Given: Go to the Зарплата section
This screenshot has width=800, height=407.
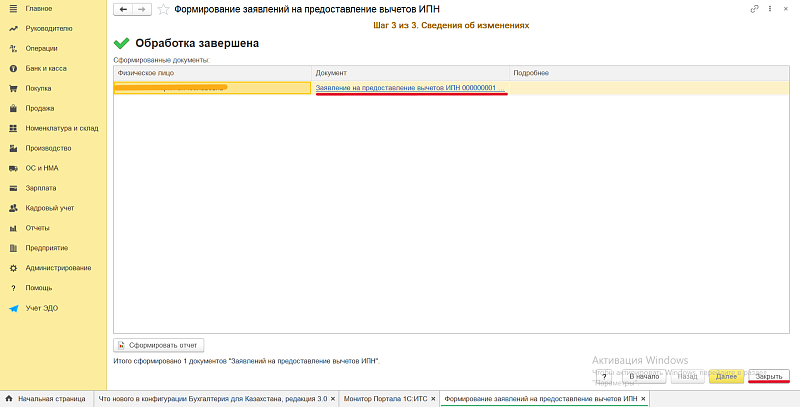Looking at the screenshot, I should tap(42, 188).
